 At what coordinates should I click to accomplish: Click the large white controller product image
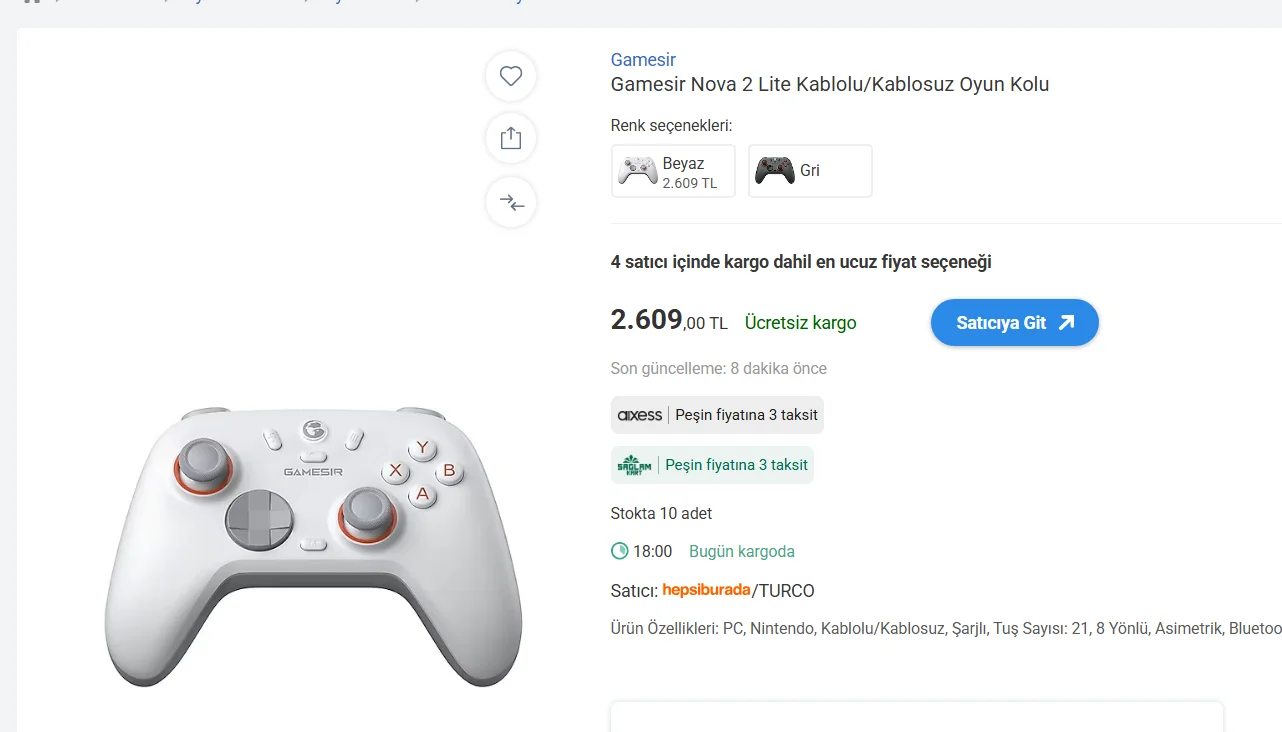313,545
